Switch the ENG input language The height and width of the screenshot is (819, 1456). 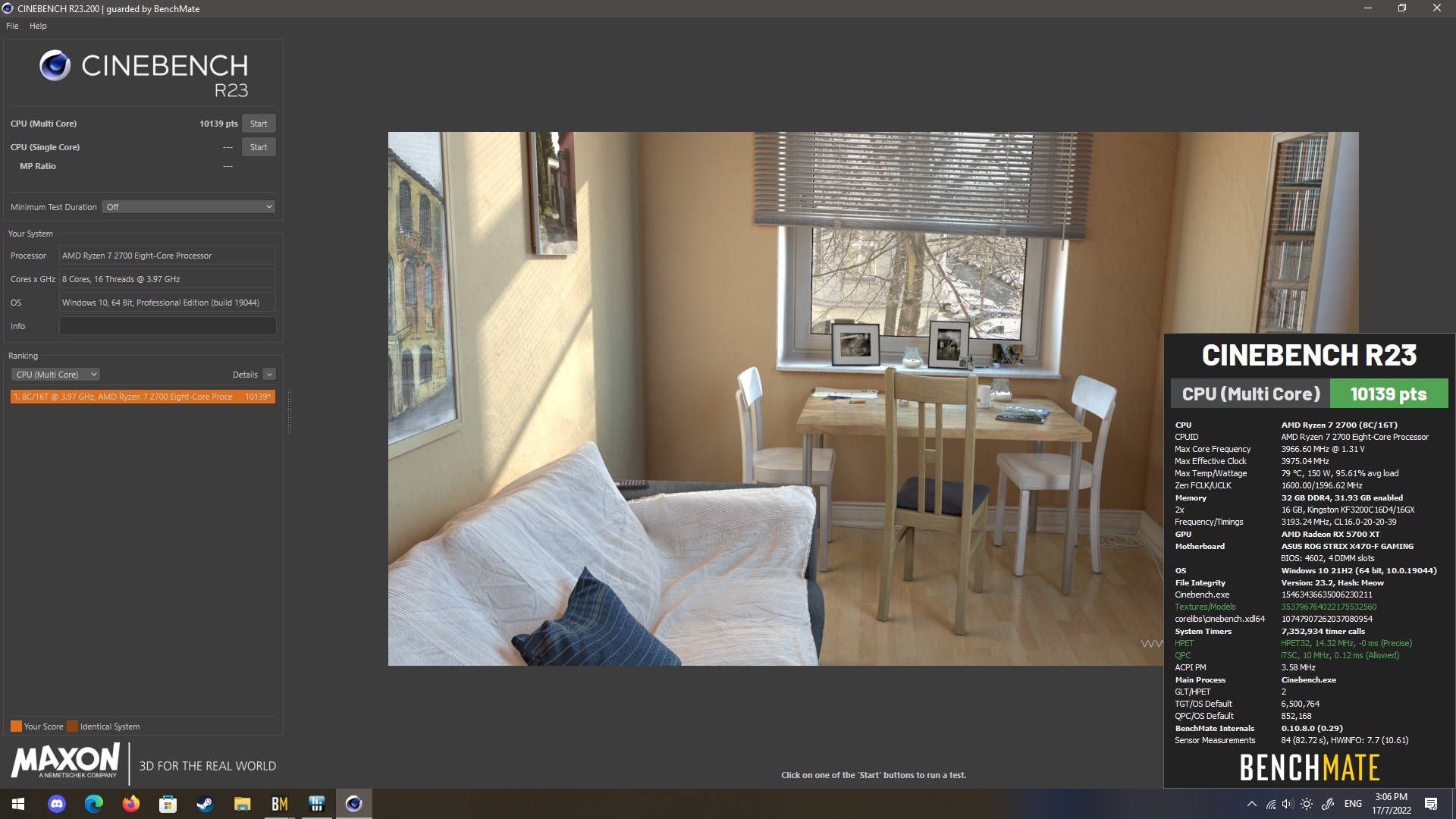(1353, 804)
